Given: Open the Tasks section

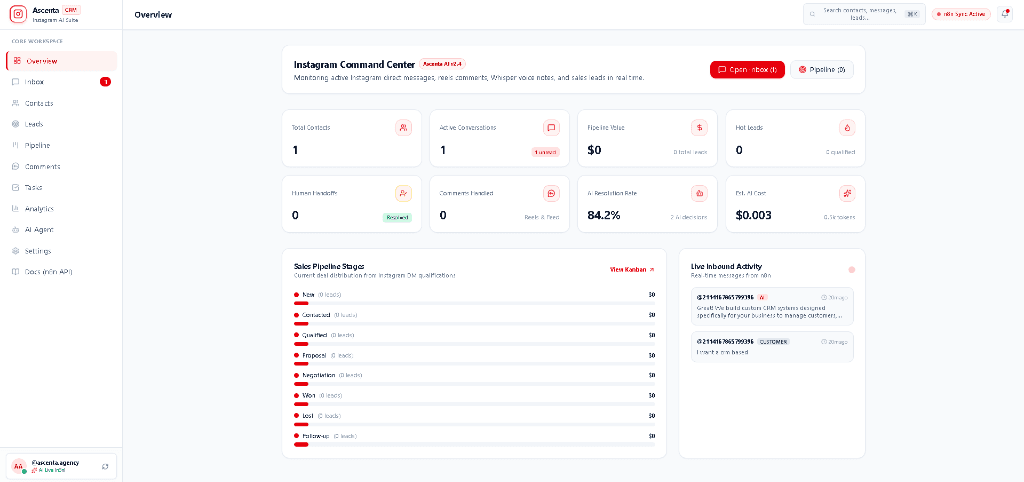Looking at the screenshot, I should click(x=61, y=187).
